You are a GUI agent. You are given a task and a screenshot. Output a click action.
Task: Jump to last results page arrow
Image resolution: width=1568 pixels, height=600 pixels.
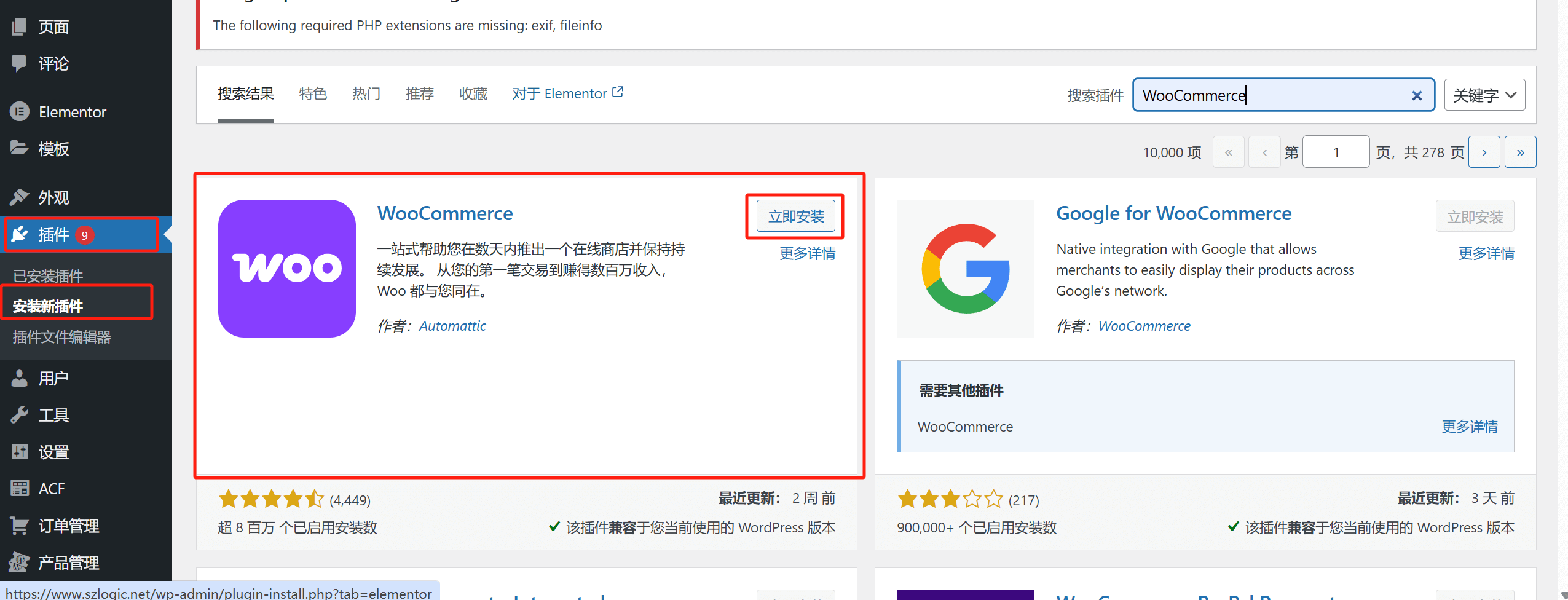coord(1520,152)
